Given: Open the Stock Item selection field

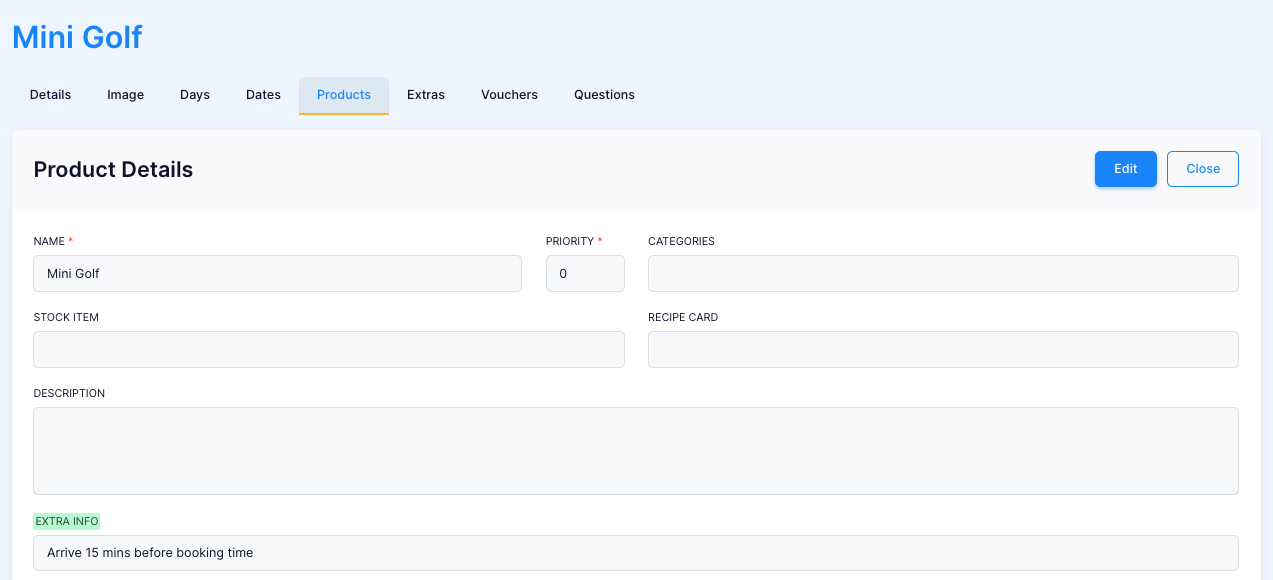Looking at the screenshot, I should click(x=329, y=349).
